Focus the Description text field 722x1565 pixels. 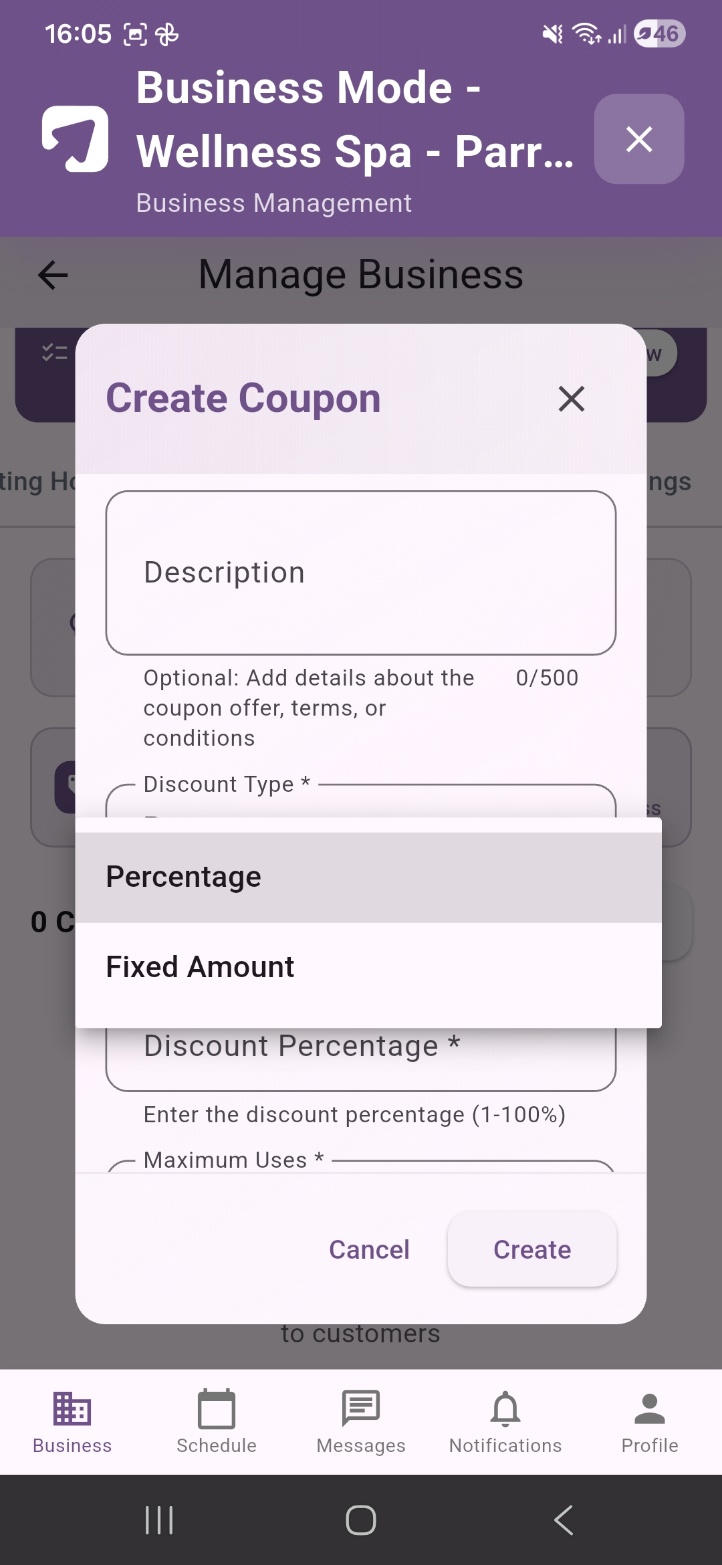(x=361, y=573)
